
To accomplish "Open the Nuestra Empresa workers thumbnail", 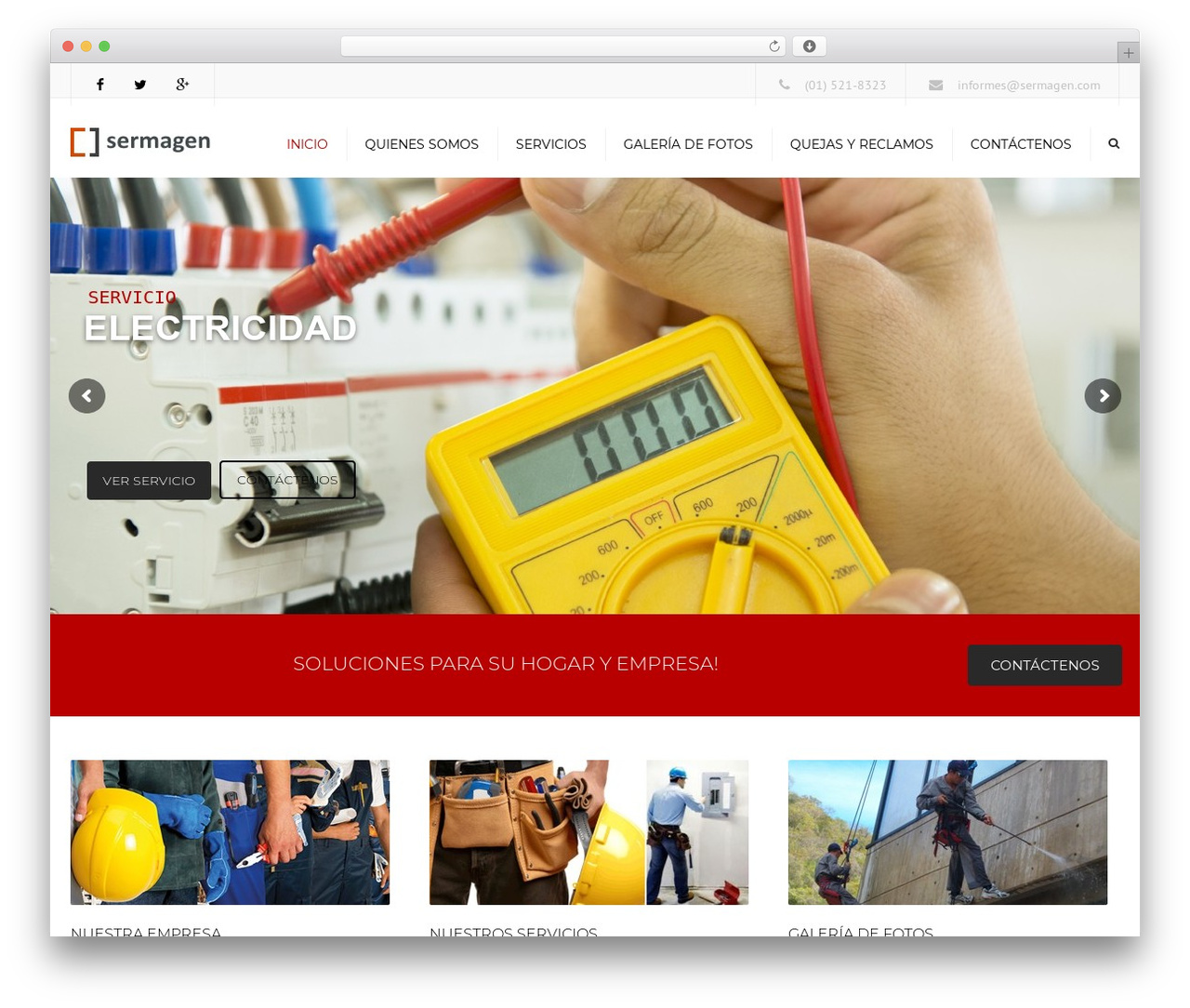I will pos(230,832).
